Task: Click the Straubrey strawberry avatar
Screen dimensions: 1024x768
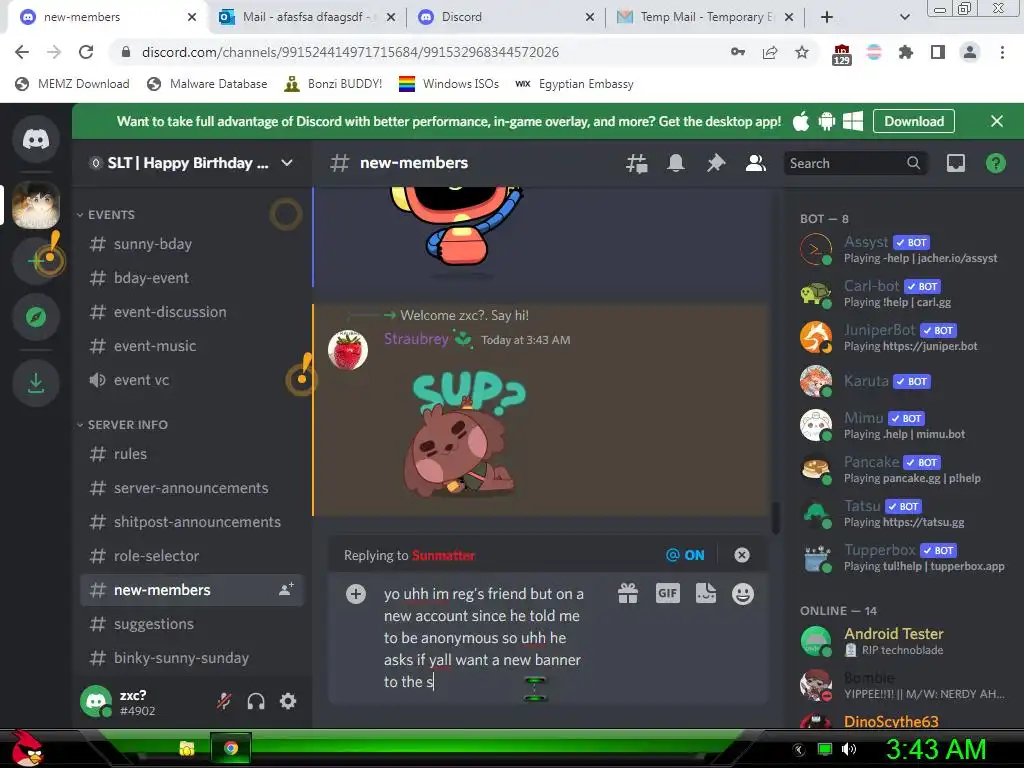Action: (347, 350)
